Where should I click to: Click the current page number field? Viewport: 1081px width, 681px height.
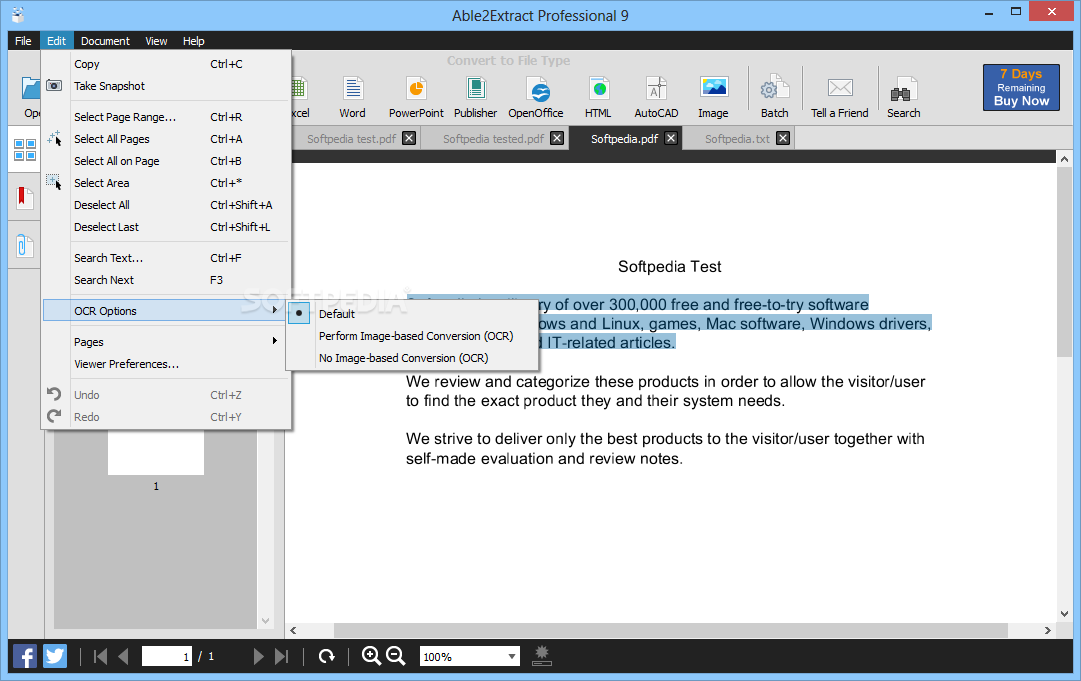[x=167, y=656]
